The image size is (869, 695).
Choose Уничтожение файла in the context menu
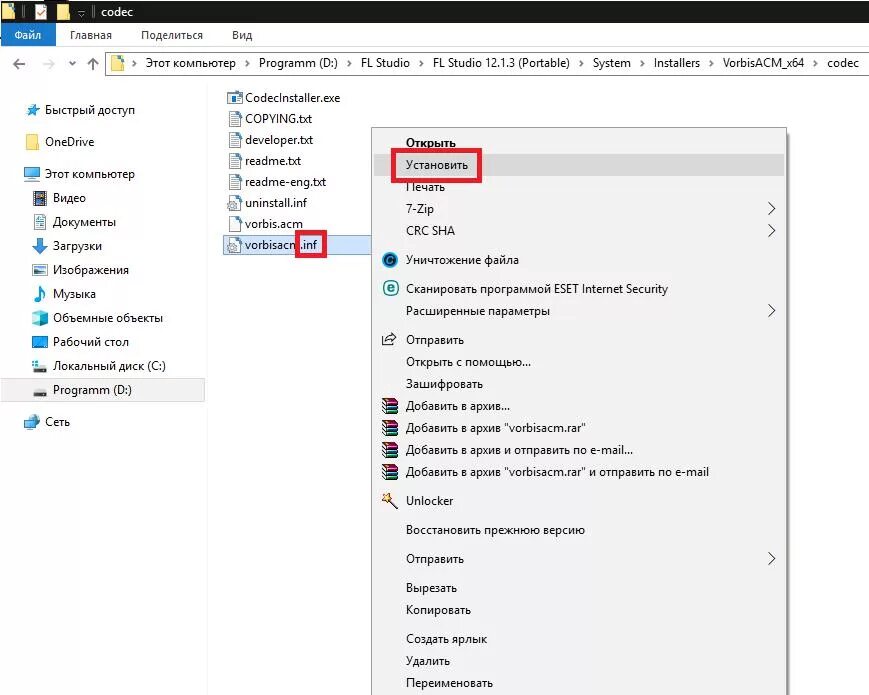[x=579, y=260]
